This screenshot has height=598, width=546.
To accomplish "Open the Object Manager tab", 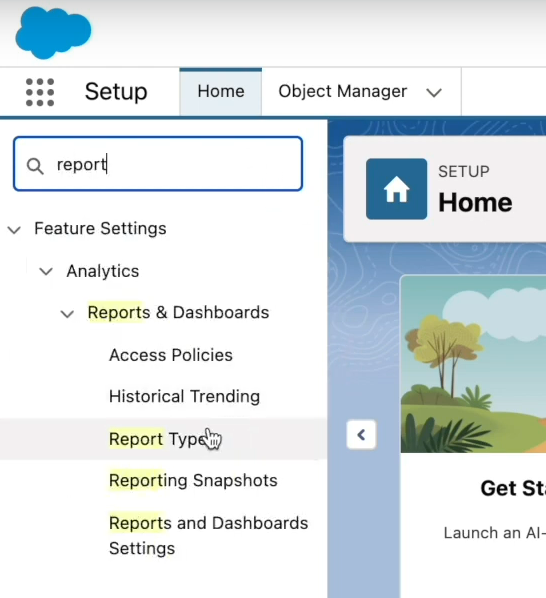I will tap(343, 92).
